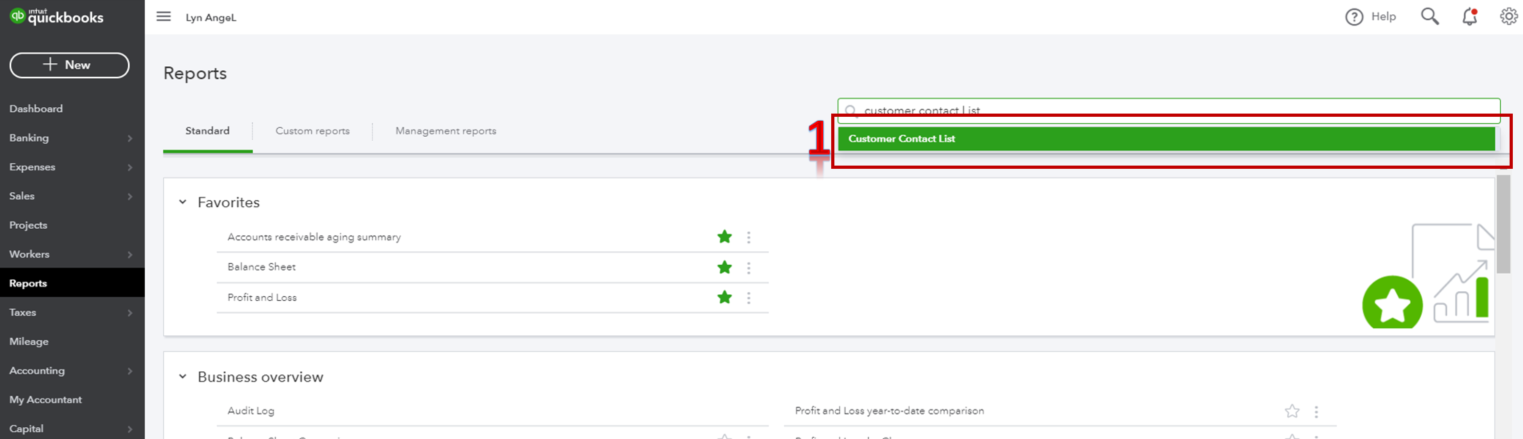Switch to the Custom reports tab

coord(312,131)
